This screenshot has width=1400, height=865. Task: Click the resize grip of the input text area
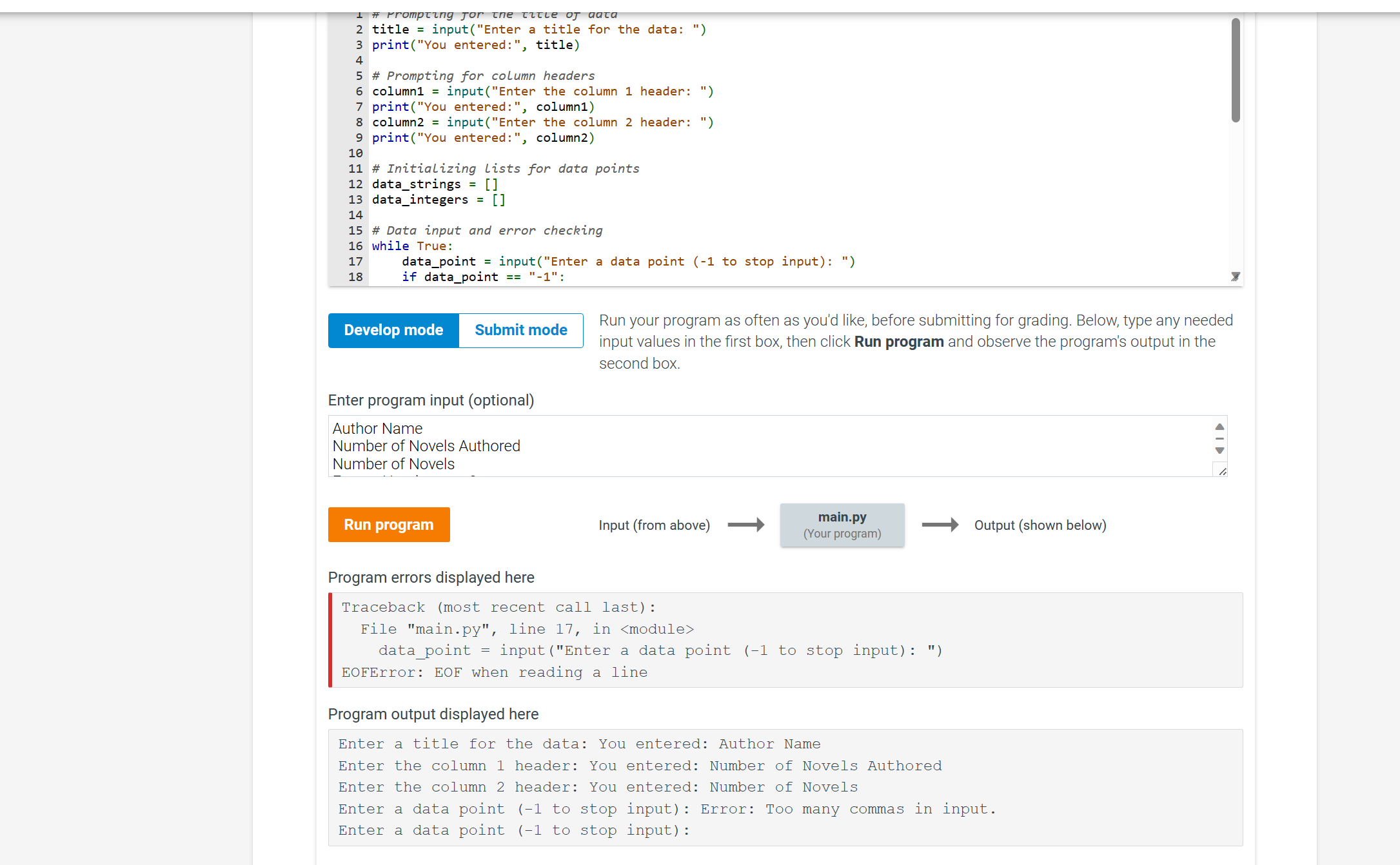(1221, 471)
